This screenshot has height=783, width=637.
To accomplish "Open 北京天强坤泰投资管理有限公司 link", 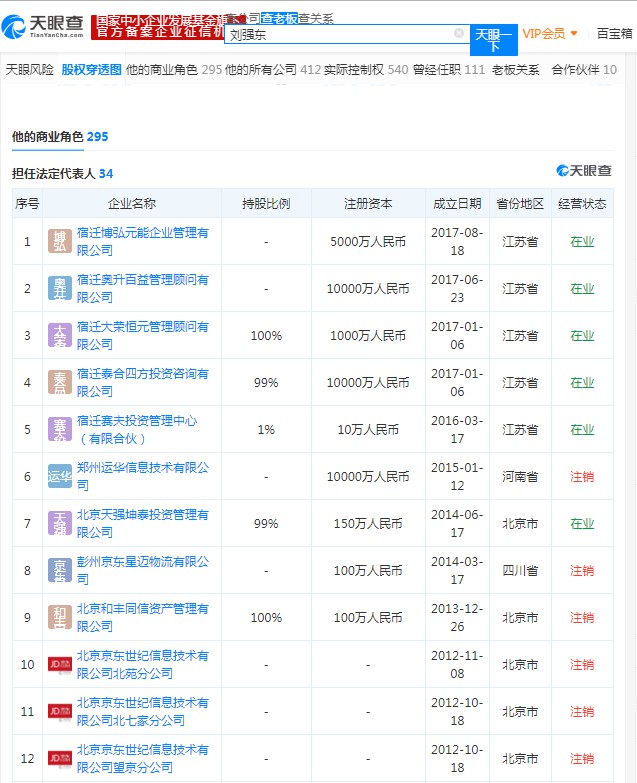I will click(143, 523).
